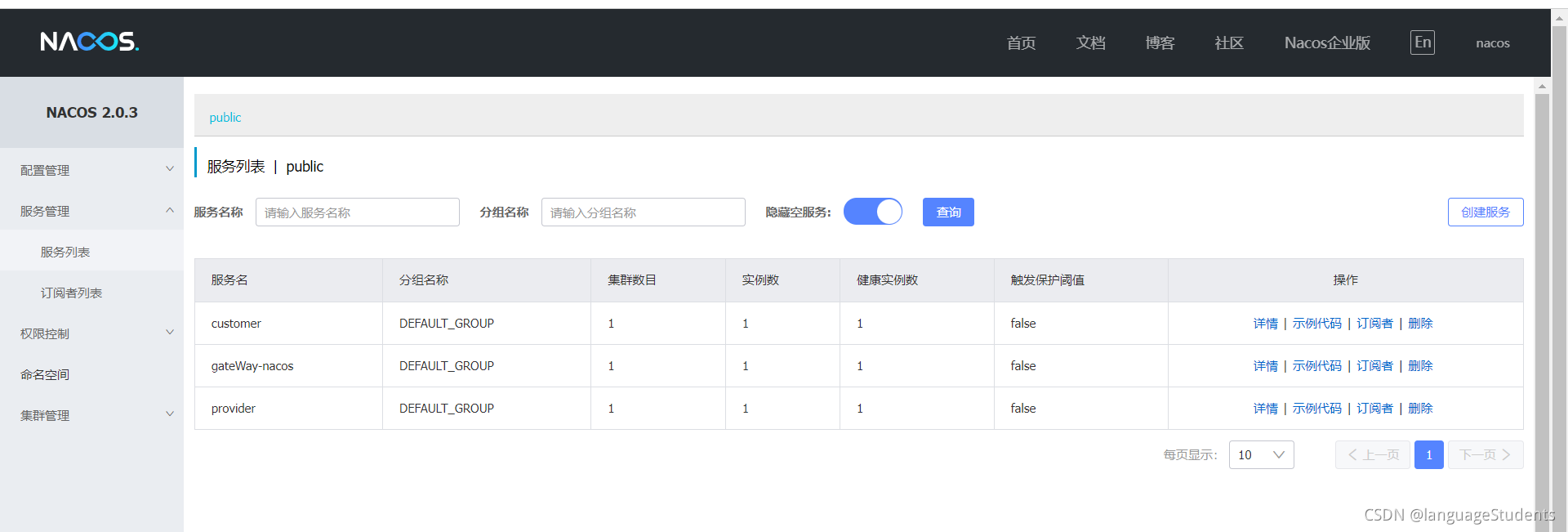Click 删除 for customer service
This screenshot has height=532, width=1568.
click(x=1421, y=324)
